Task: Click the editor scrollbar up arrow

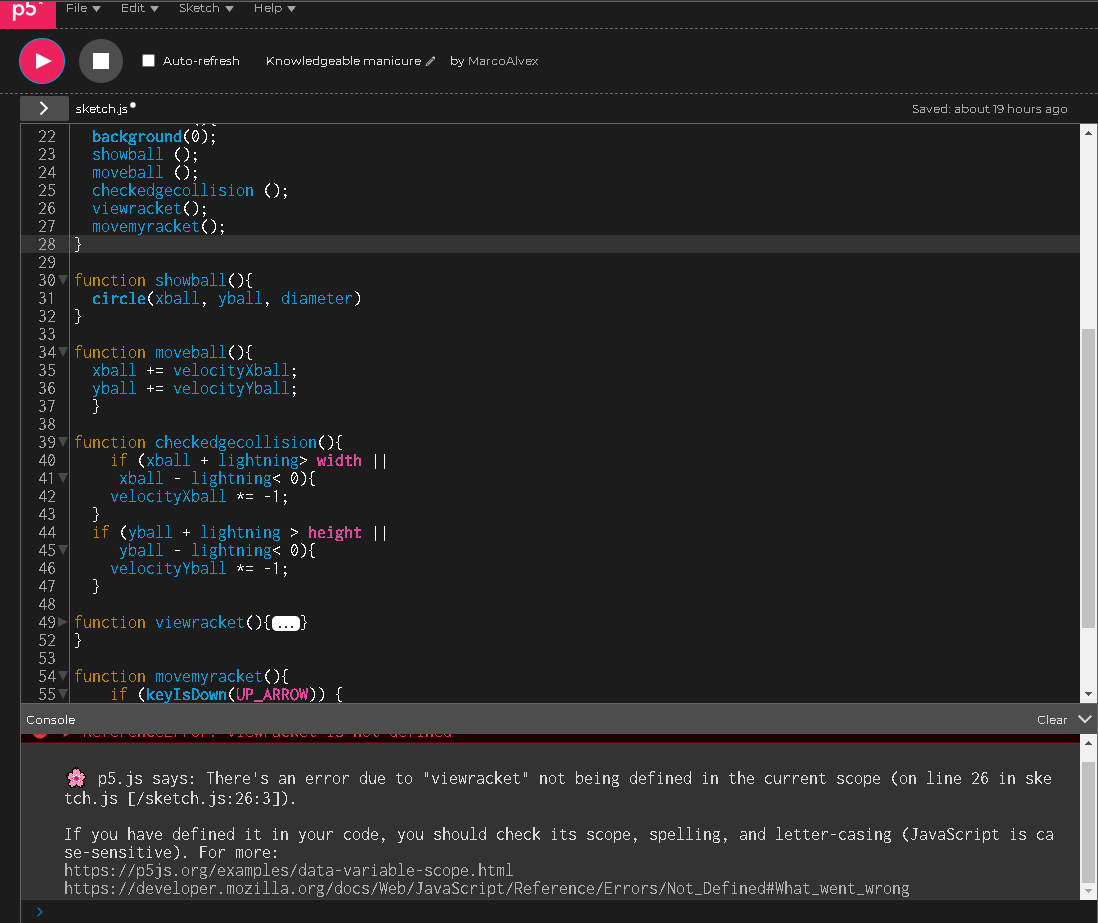Action: point(1088,132)
